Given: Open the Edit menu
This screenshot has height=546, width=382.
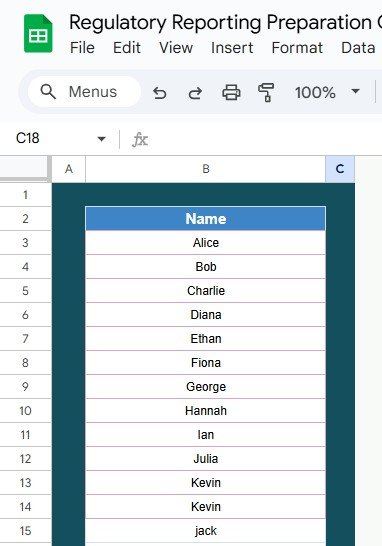Looking at the screenshot, I should pyautogui.click(x=127, y=48).
